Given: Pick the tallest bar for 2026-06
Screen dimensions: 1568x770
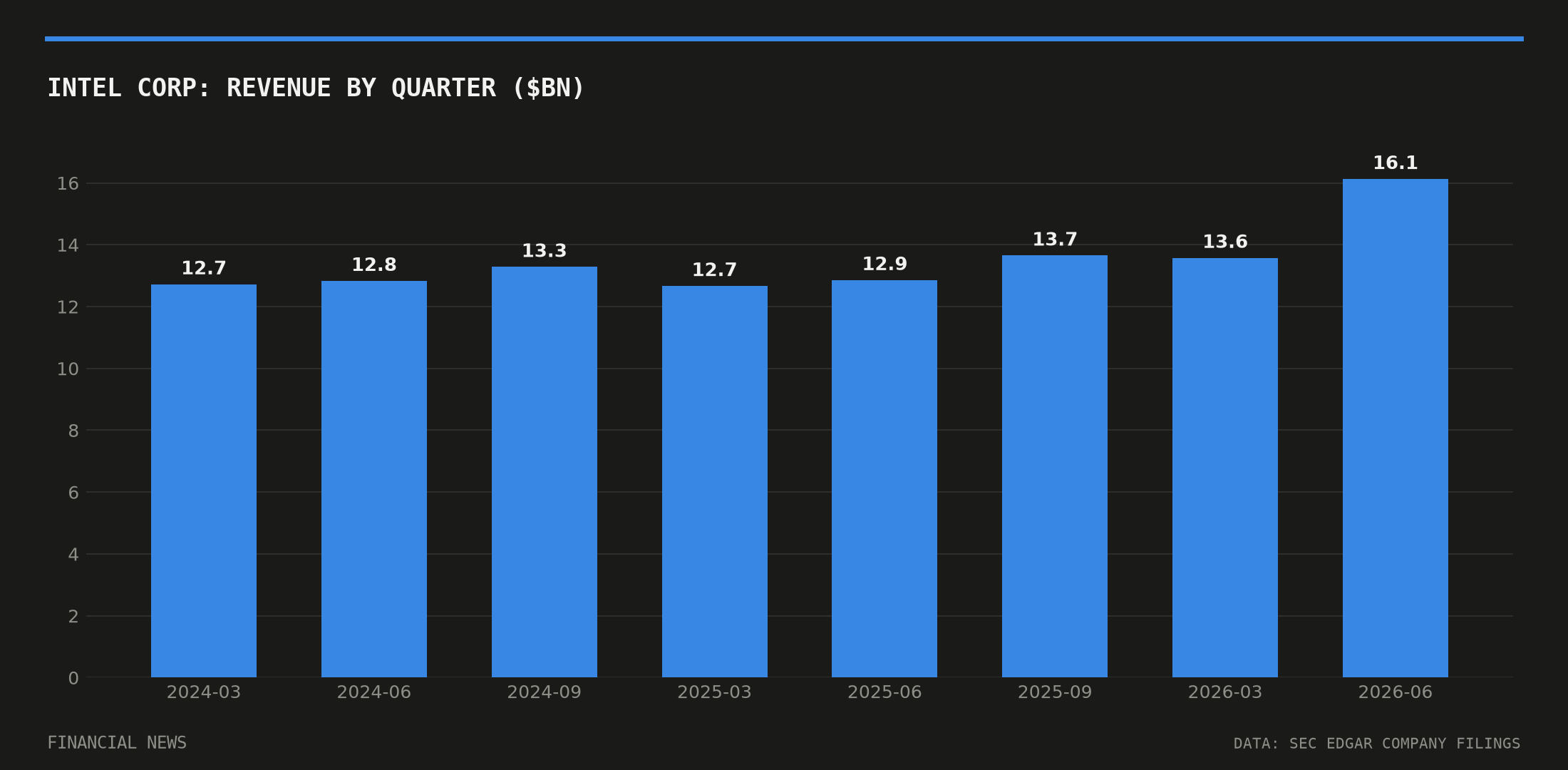Looking at the screenshot, I should point(1396,428).
